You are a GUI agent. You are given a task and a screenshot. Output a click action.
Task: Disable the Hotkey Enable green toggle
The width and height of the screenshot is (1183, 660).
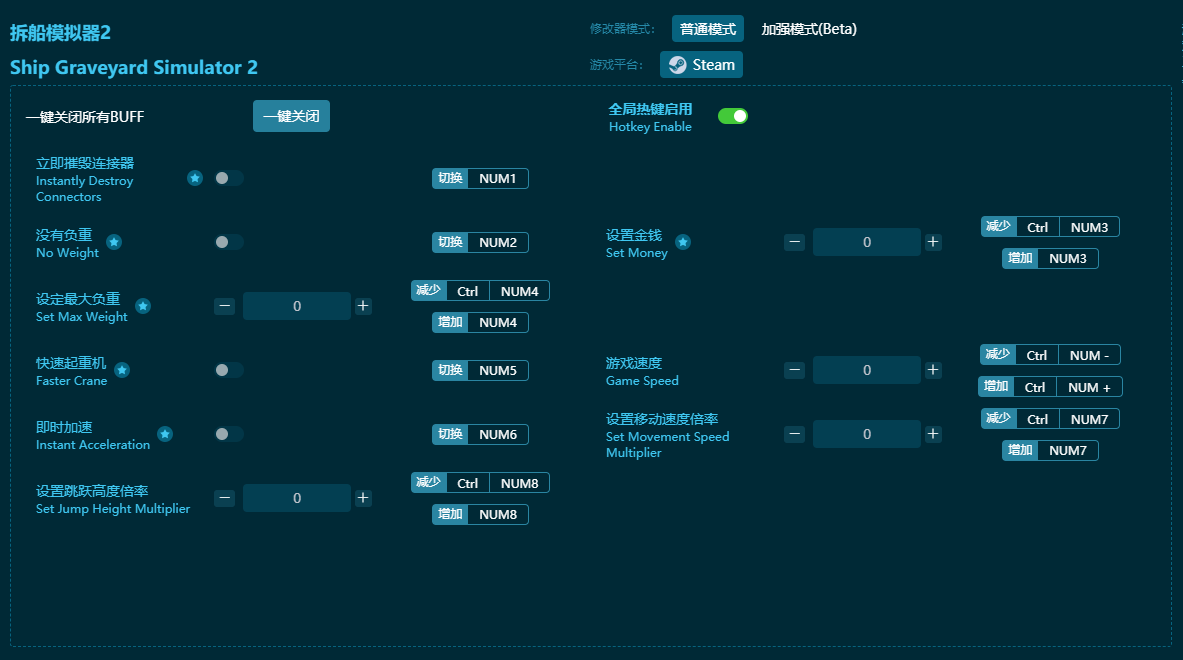click(x=733, y=116)
